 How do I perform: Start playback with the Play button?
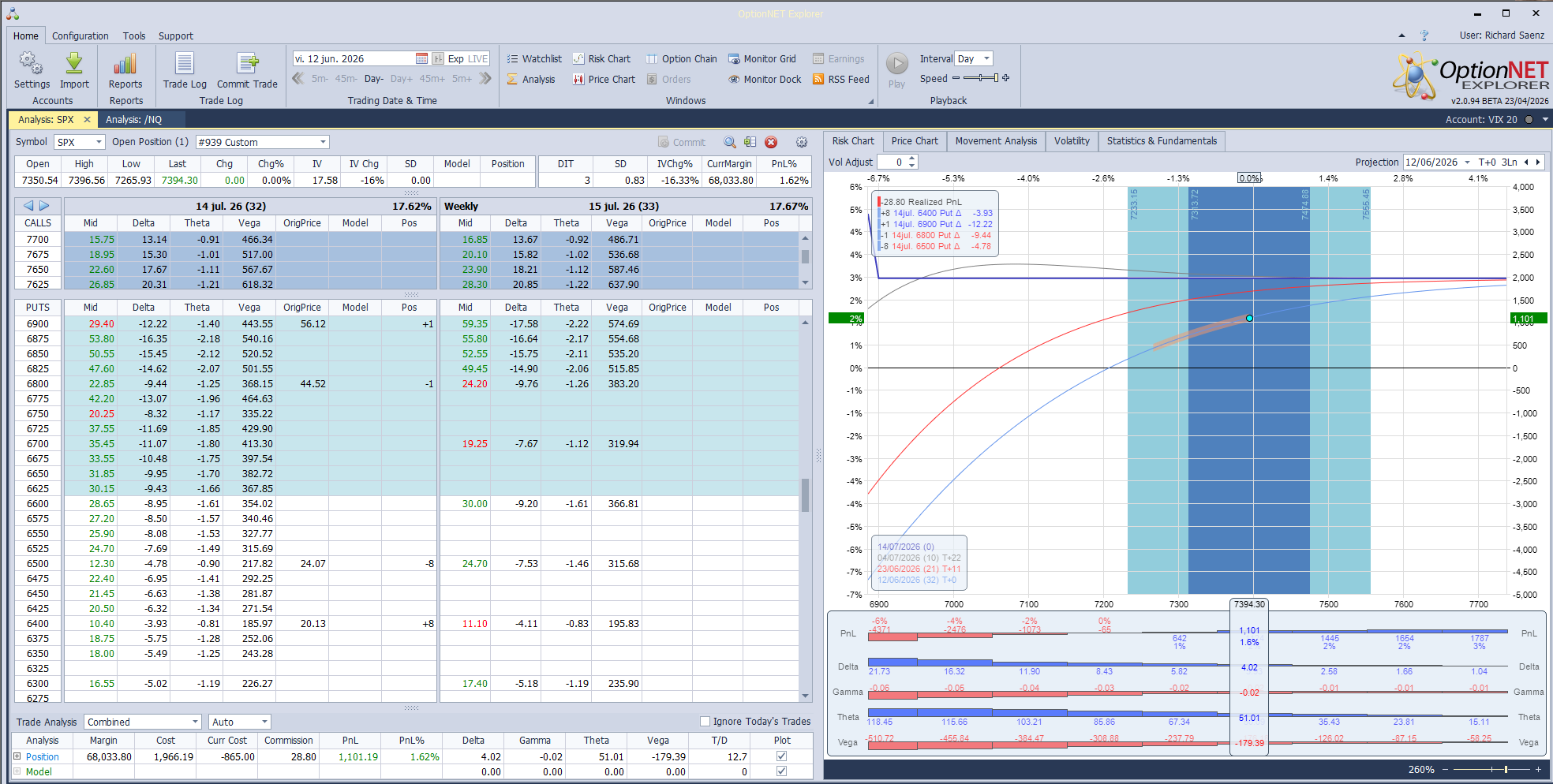pos(896,69)
